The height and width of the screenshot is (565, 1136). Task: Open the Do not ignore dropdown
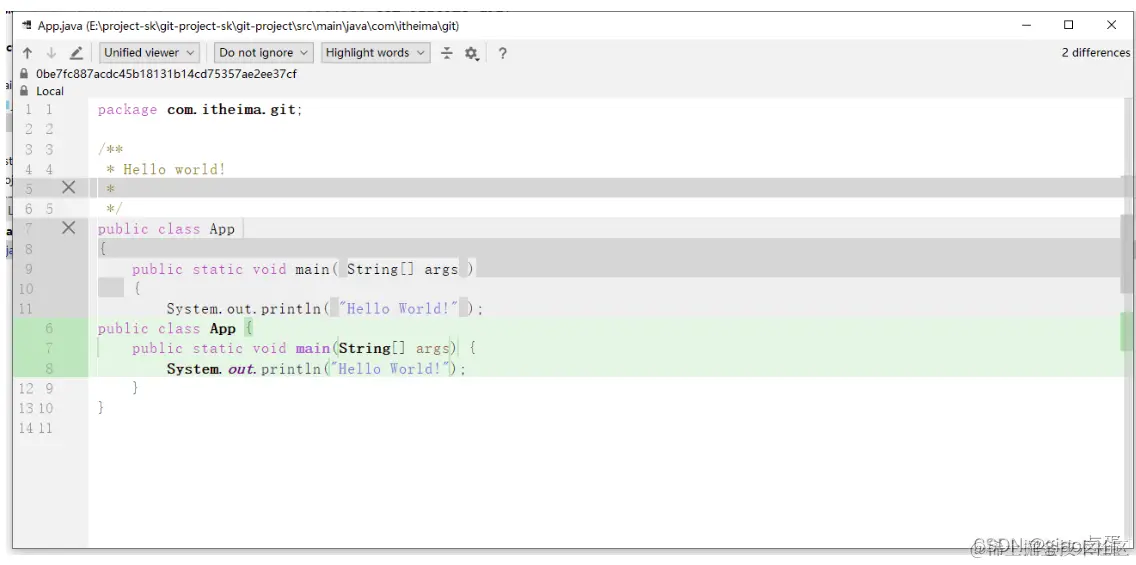coord(264,52)
